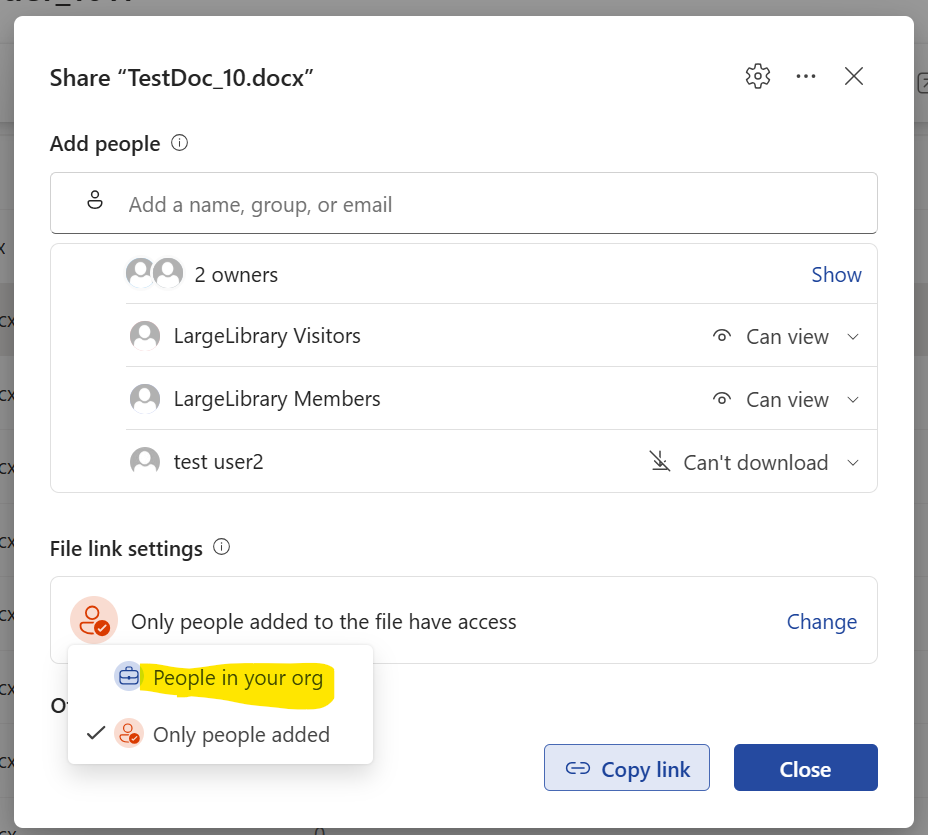Close the Share dialog with X
This screenshot has height=835, width=928.
853,76
